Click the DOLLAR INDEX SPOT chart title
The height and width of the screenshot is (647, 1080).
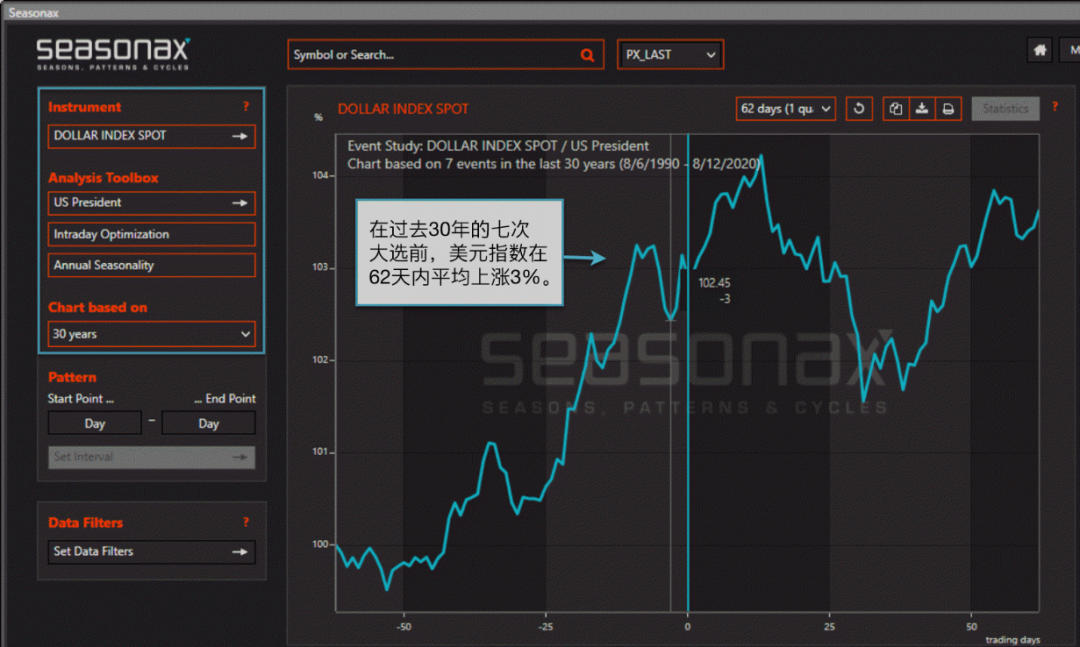[403, 109]
